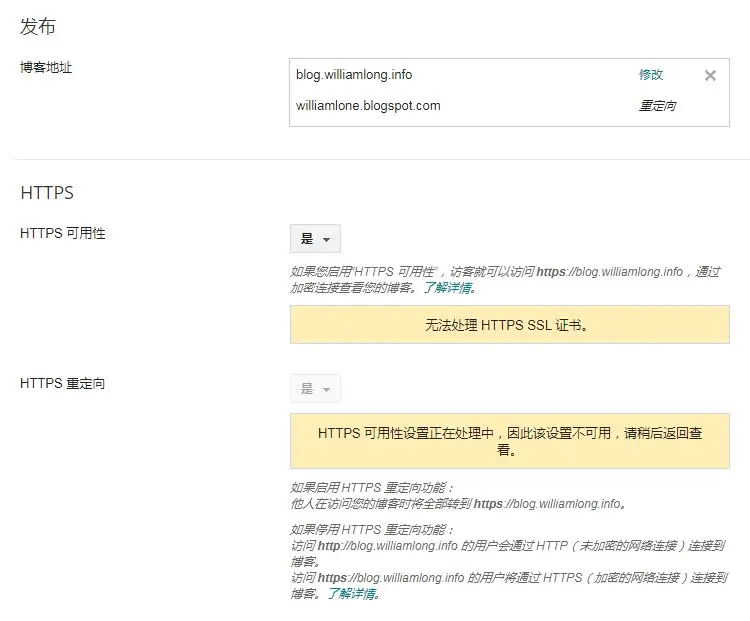Open the HTTPS 可用性 dropdown
This screenshot has width=750, height=621.
click(x=315, y=239)
